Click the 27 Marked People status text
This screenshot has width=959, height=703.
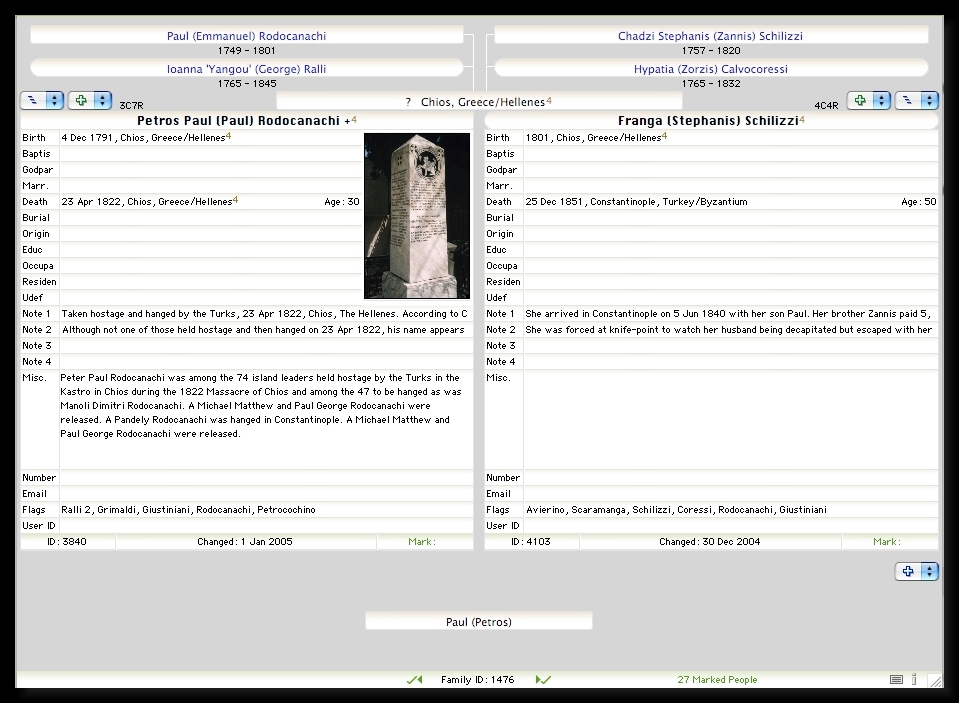(x=717, y=680)
